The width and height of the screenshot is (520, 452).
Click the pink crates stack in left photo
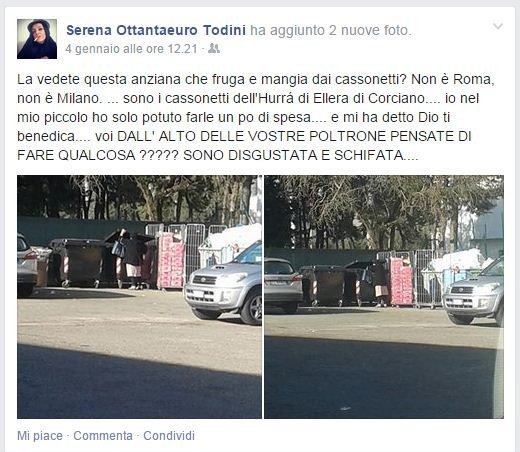pos(171,261)
